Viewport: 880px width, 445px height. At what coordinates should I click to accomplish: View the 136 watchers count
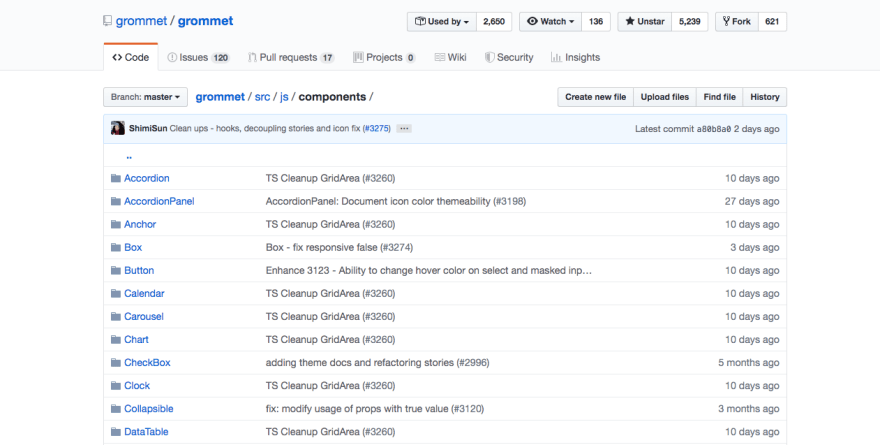596,21
